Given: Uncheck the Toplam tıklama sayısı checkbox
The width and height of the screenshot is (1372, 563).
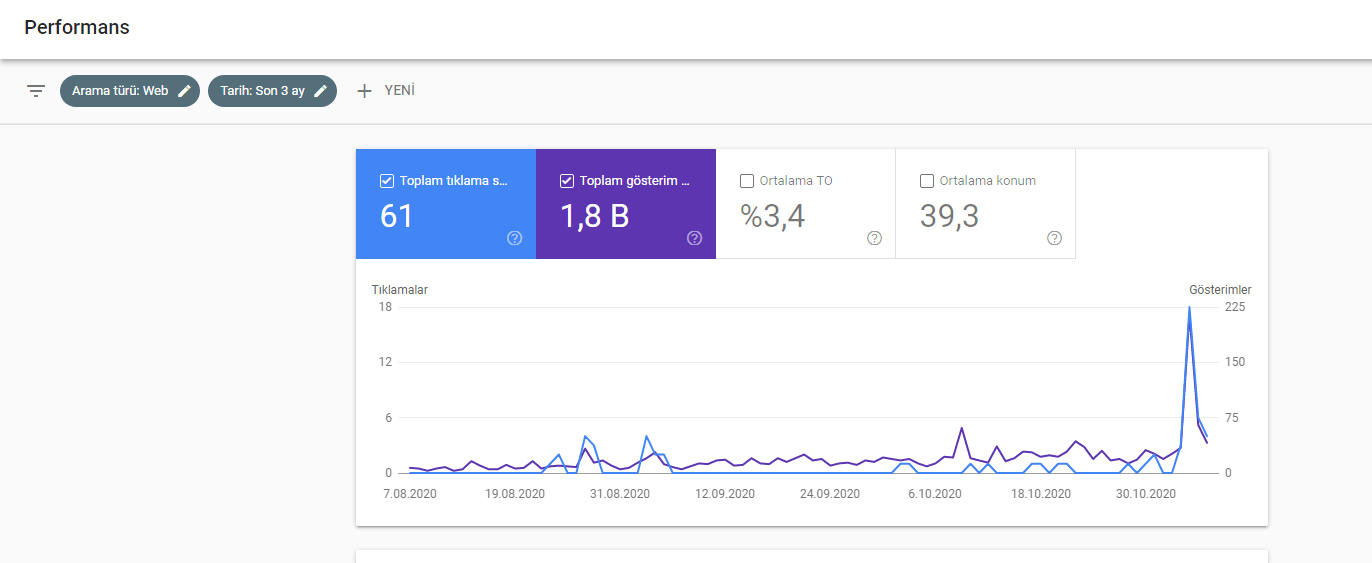Looking at the screenshot, I should click(x=386, y=181).
